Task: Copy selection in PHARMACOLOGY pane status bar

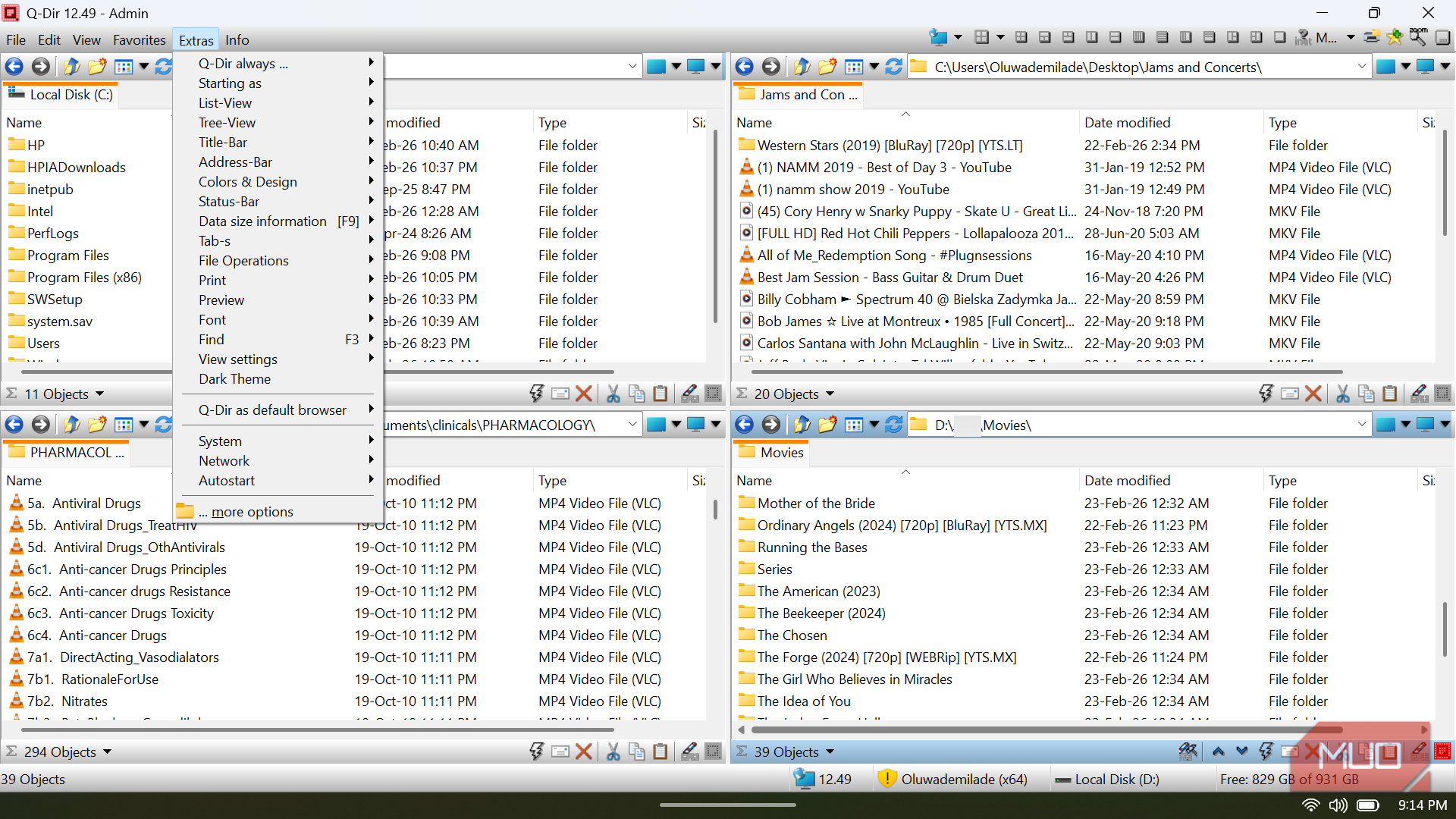Action: click(x=637, y=751)
